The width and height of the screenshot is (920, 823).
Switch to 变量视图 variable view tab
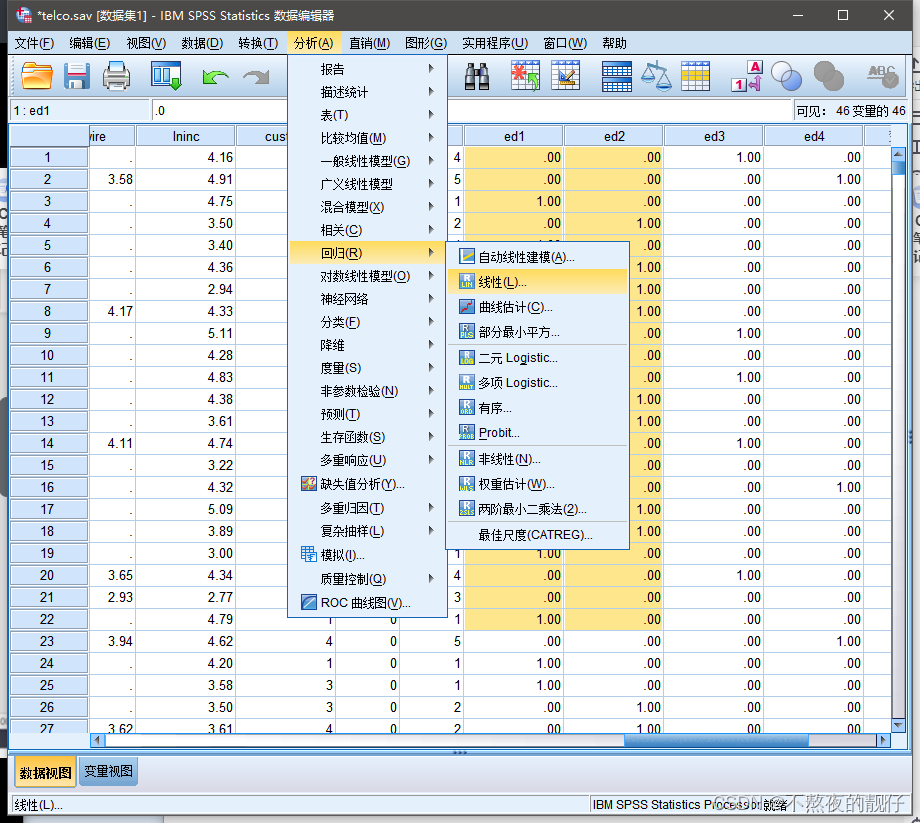point(109,771)
